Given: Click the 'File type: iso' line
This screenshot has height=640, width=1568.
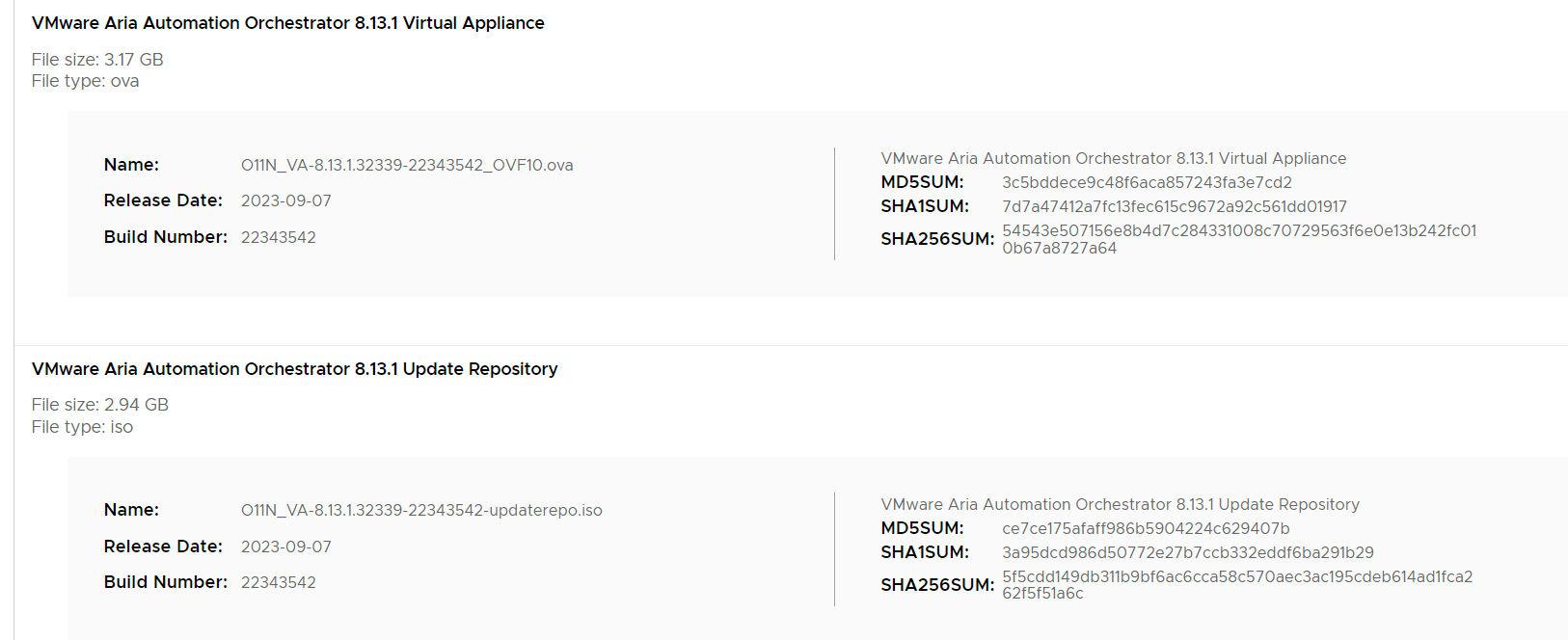Looking at the screenshot, I should pyautogui.click(x=82, y=427).
